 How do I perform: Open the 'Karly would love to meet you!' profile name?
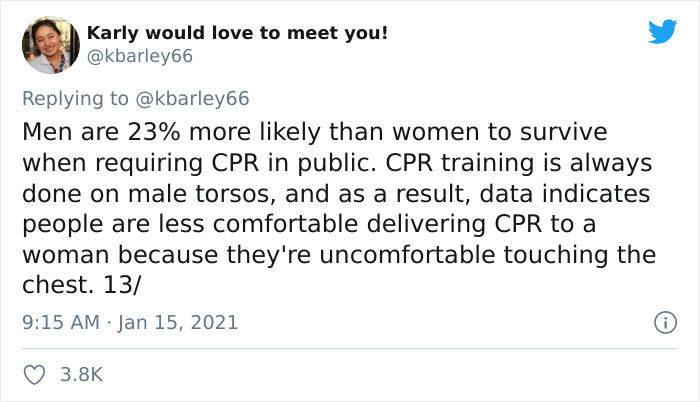[x=237, y=33]
